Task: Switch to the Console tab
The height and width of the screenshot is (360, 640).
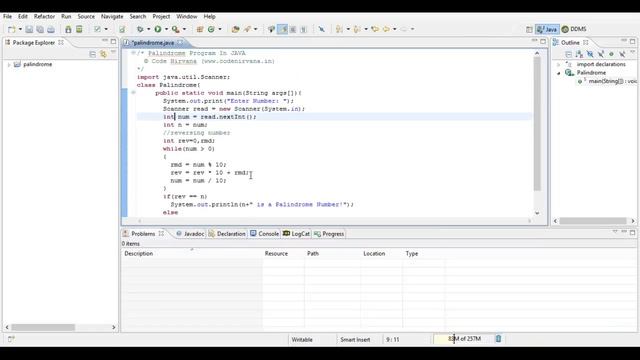Action: 264,234
